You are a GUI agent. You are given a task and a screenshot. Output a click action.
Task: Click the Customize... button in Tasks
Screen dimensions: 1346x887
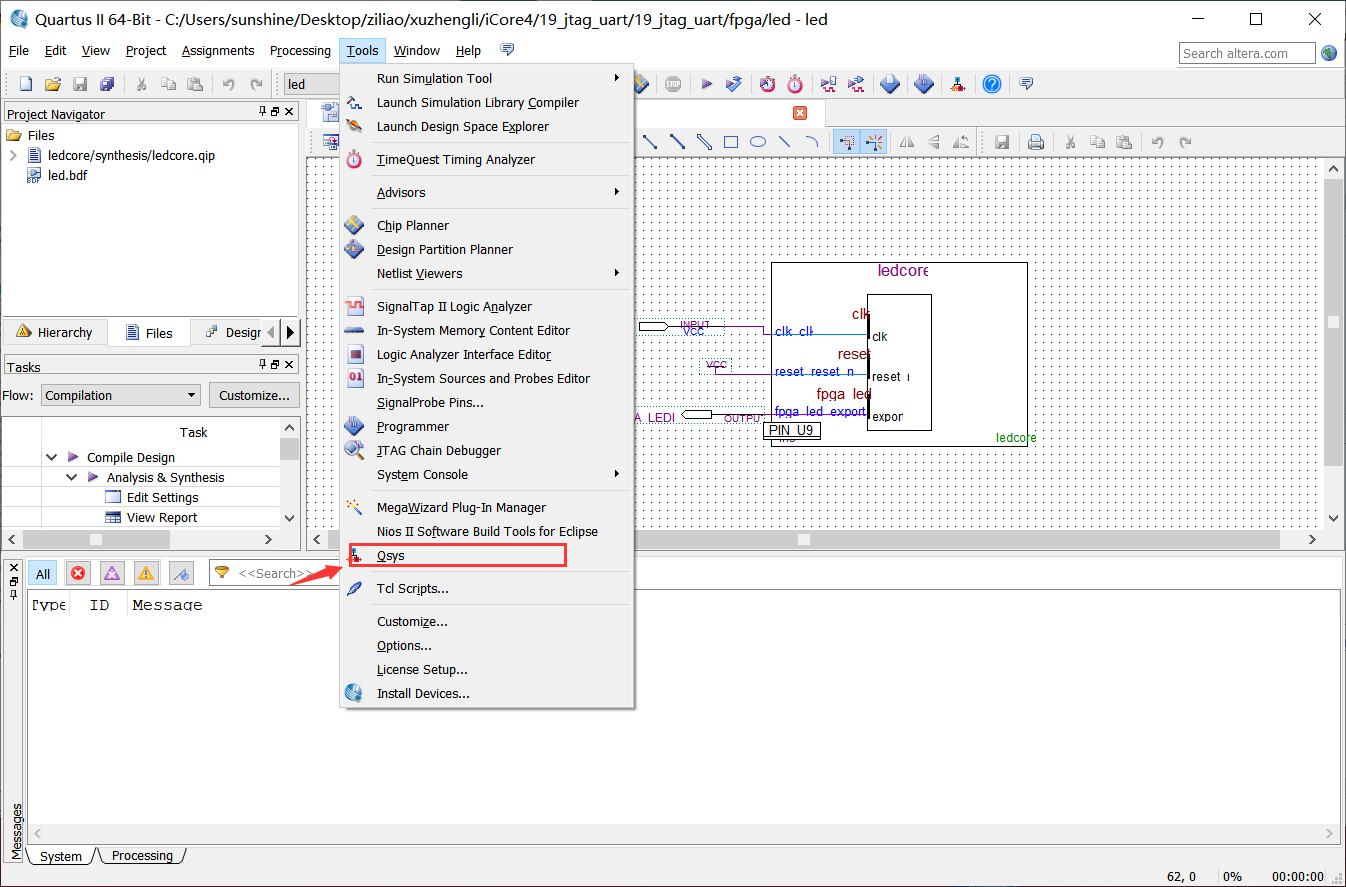pyautogui.click(x=254, y=396)
